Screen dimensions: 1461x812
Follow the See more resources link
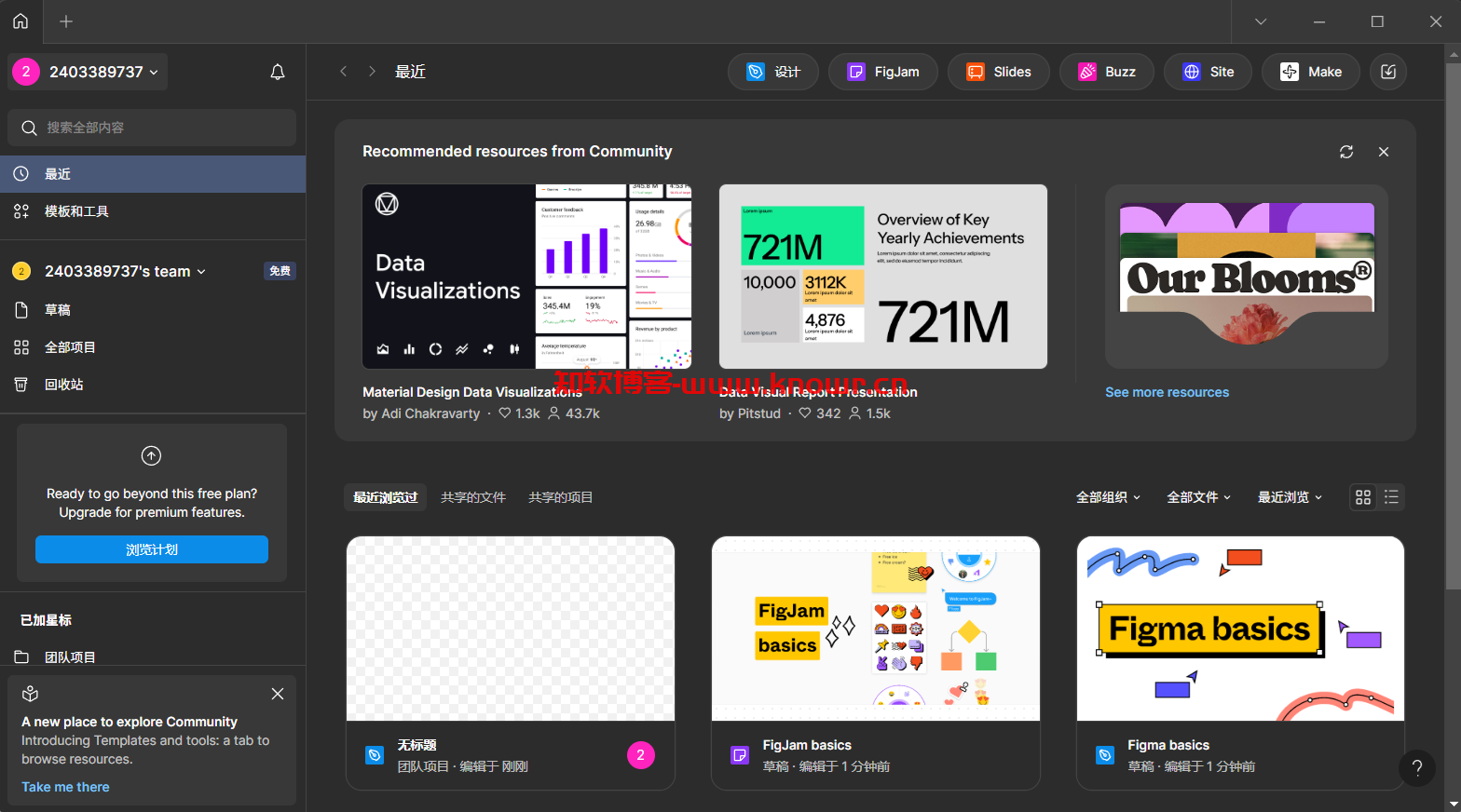pyautogui.click(x=1167, y=392)
